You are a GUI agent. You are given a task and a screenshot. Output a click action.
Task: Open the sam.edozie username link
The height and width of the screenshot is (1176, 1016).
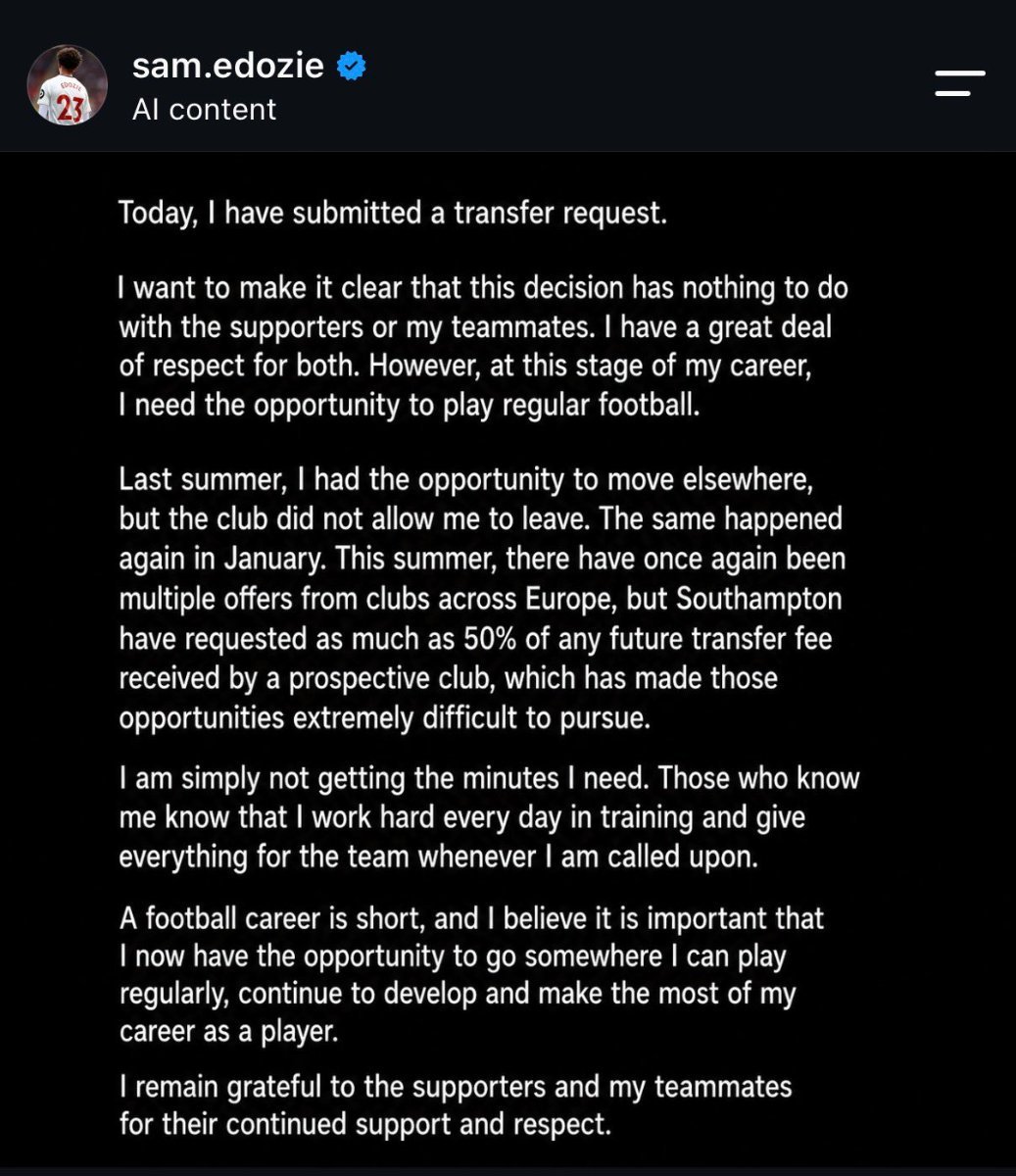pos(228,66)
